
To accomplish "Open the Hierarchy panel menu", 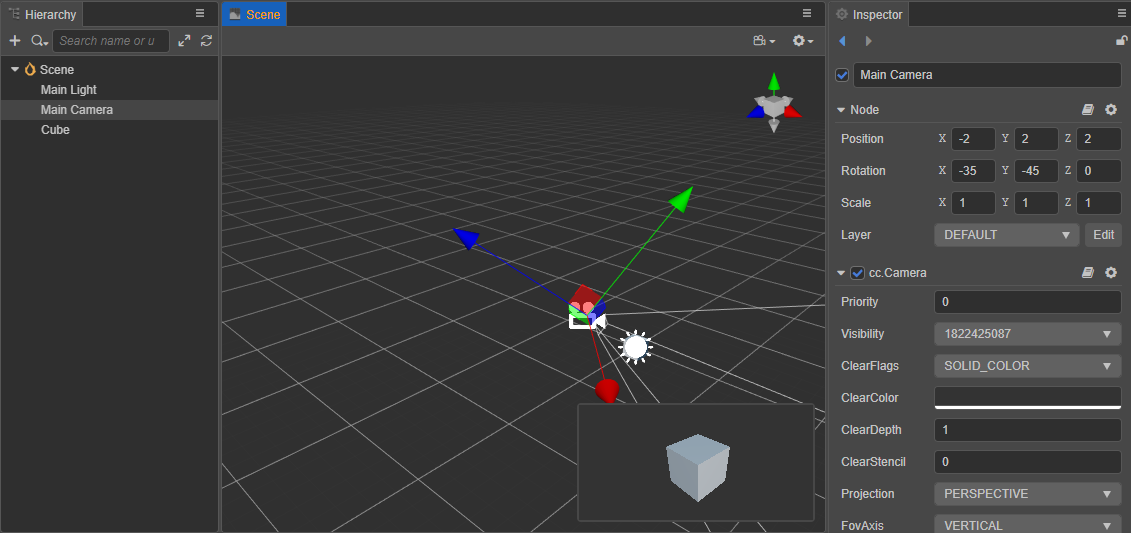I will coord(200,13).
